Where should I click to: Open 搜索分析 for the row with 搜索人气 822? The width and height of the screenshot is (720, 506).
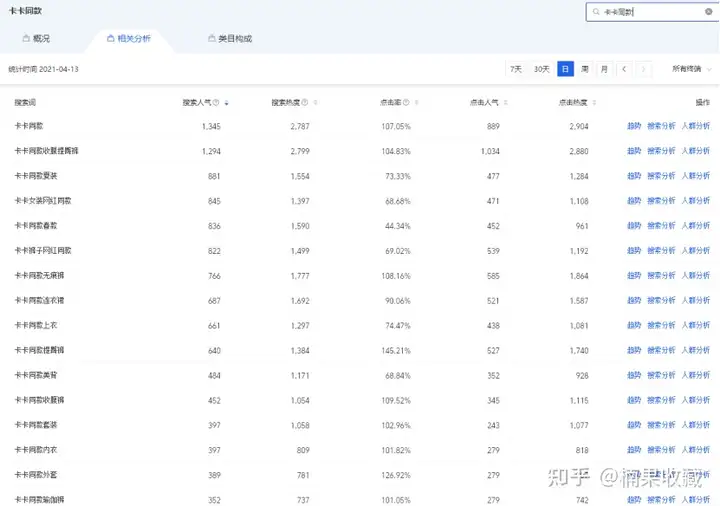click(x=661, y=250)
